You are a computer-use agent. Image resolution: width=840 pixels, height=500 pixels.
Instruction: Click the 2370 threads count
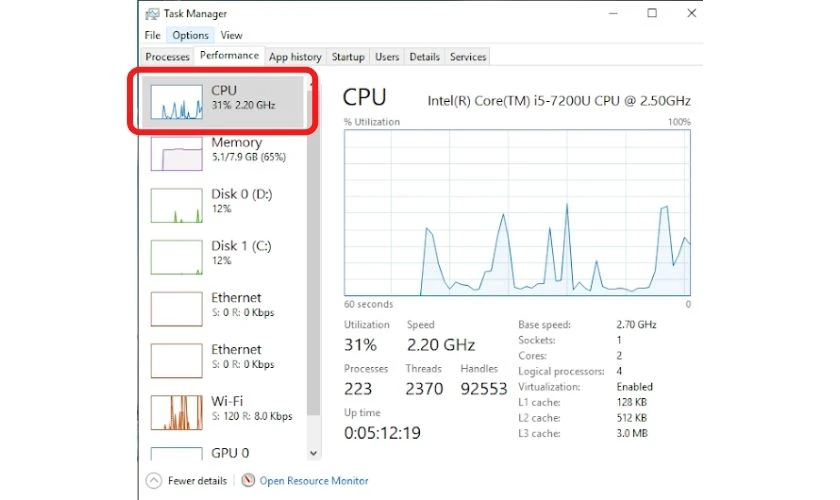(424, 389)
